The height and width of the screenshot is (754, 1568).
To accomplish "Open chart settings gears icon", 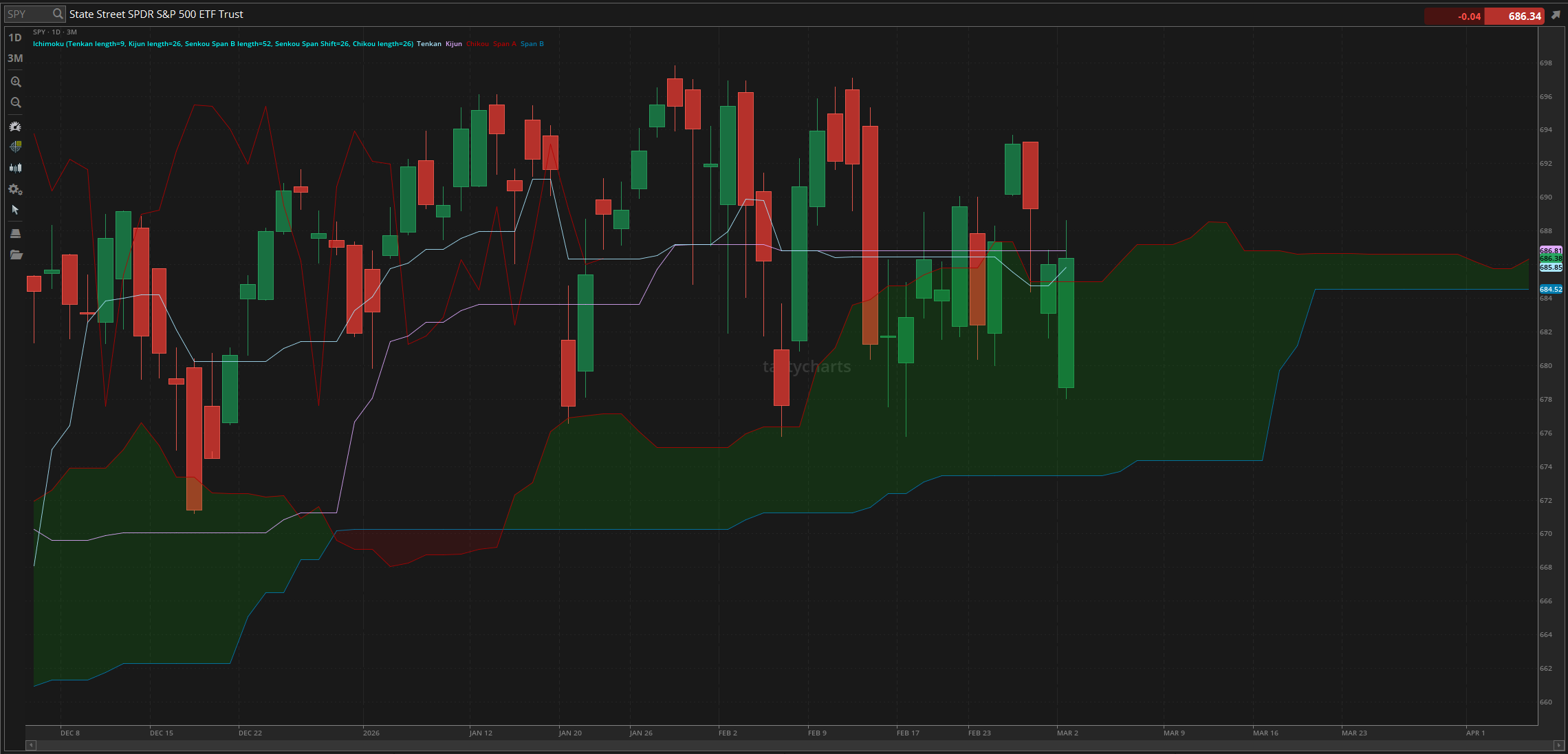I will coord(15,189).
